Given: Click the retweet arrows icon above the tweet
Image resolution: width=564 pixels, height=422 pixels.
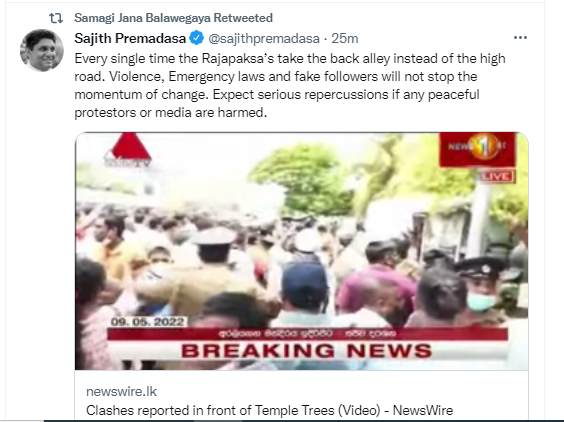Looking at the screenshot, I should [x=56, y=18].
